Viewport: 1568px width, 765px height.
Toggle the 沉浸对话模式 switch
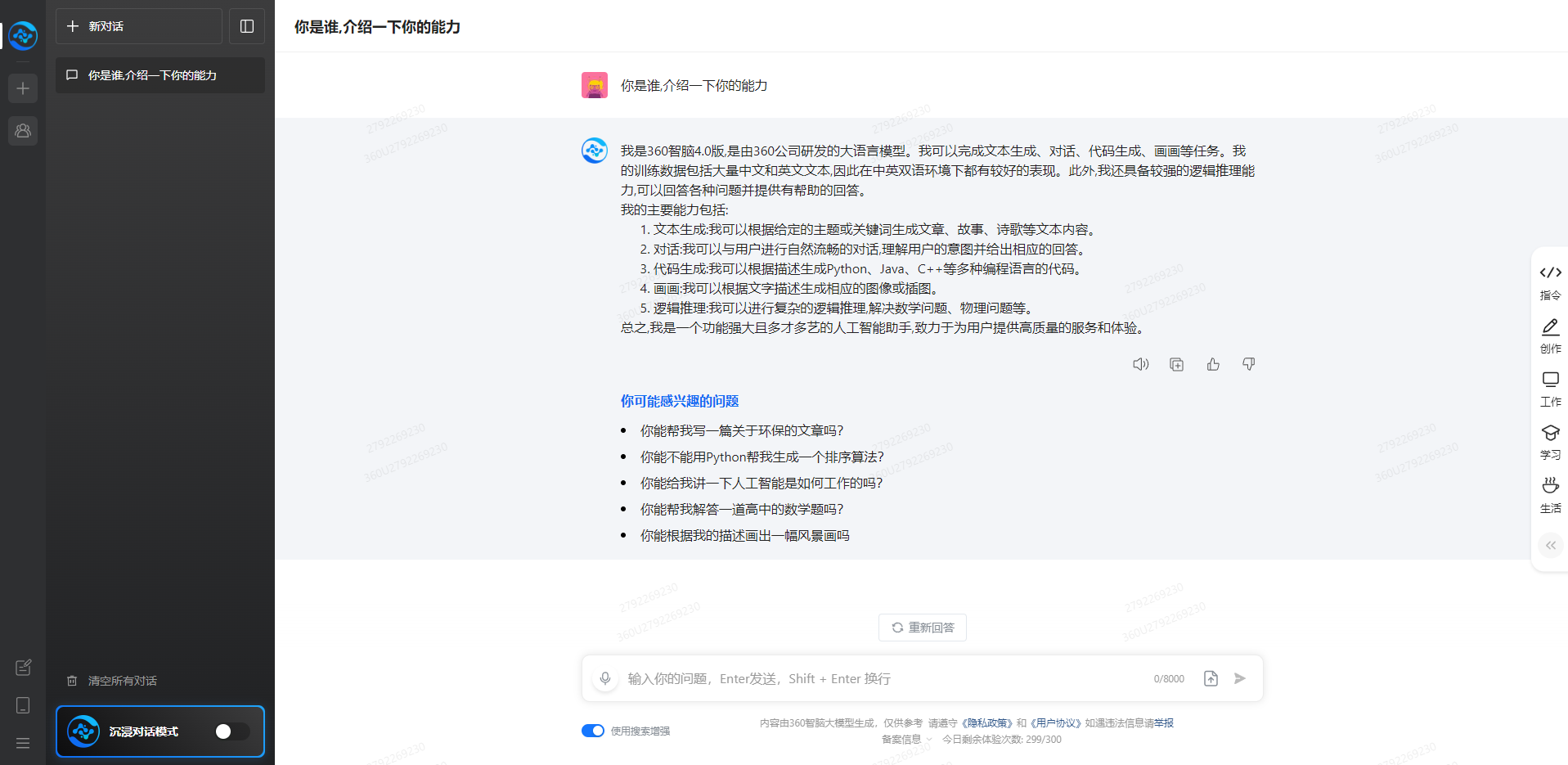tap(232, 731)
